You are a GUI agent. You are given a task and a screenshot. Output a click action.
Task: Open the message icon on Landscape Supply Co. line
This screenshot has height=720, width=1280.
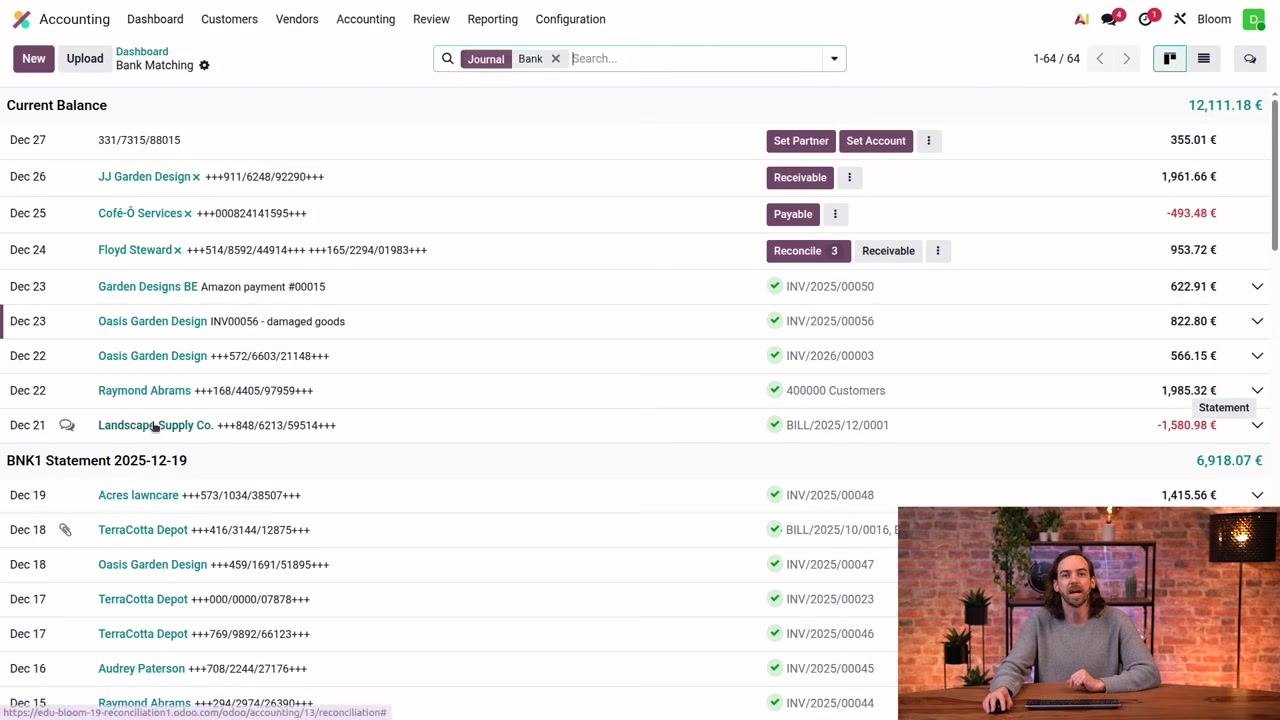point(67,425)
